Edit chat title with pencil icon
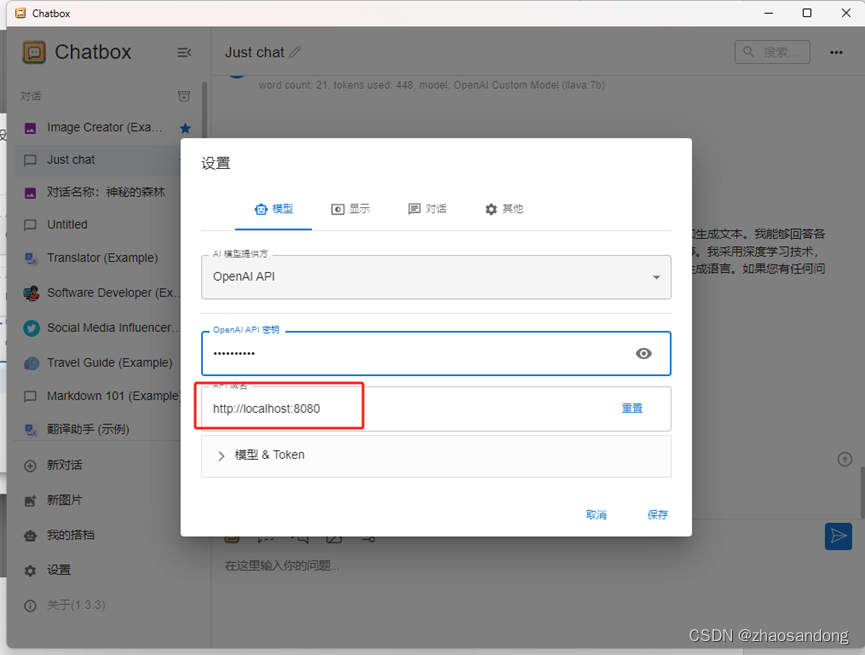Image resolution: width=865 pixels, height=655 pixels. tap(295, 52)
